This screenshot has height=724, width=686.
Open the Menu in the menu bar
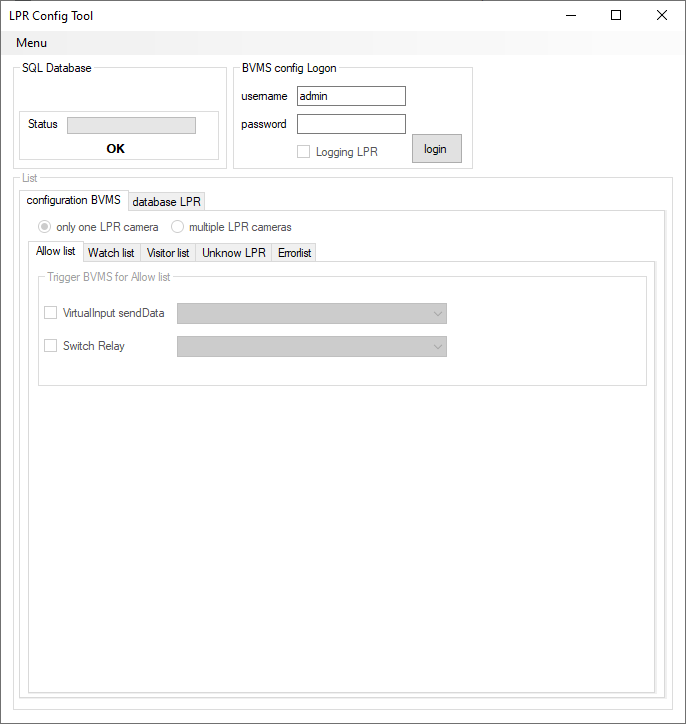point(31,43)
